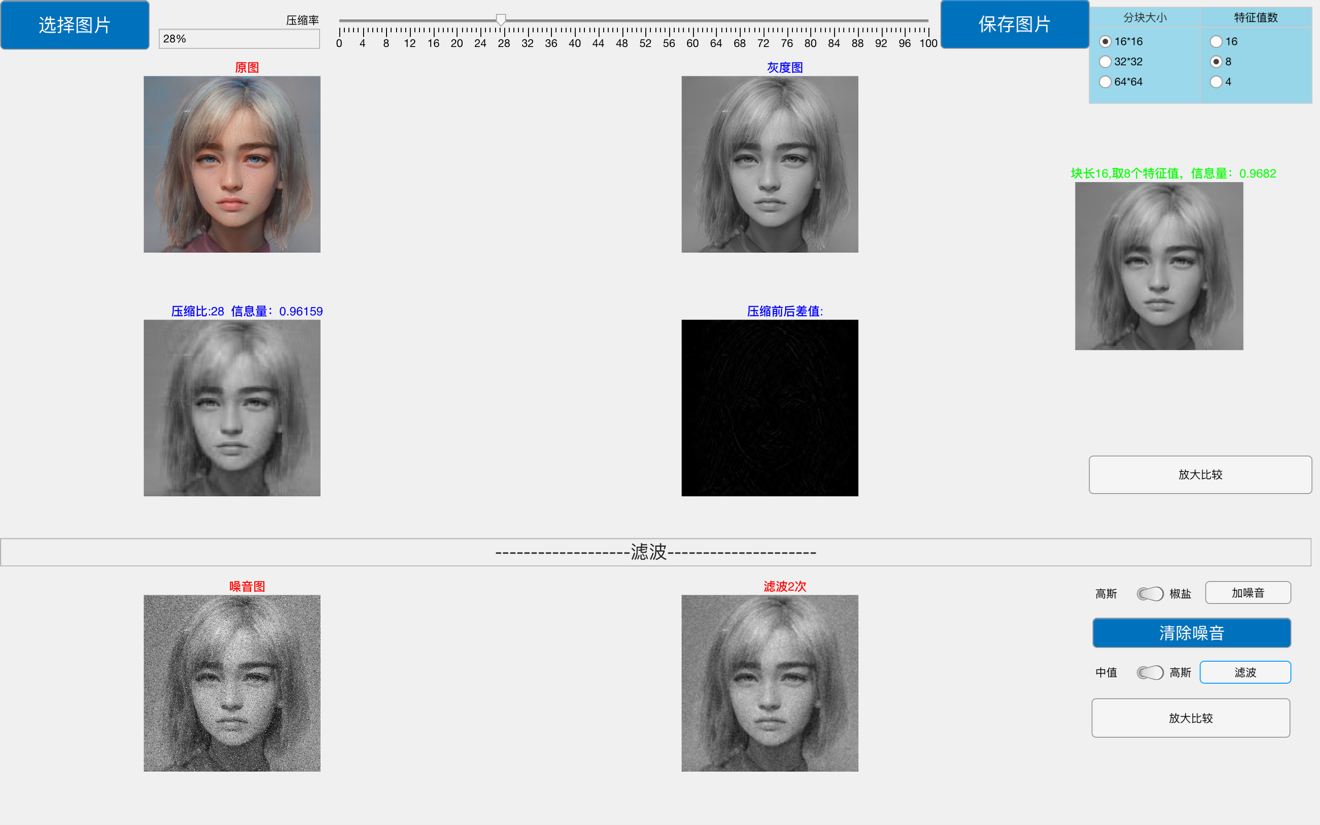Select the currently active 16*16 block size

point(1105,41)
